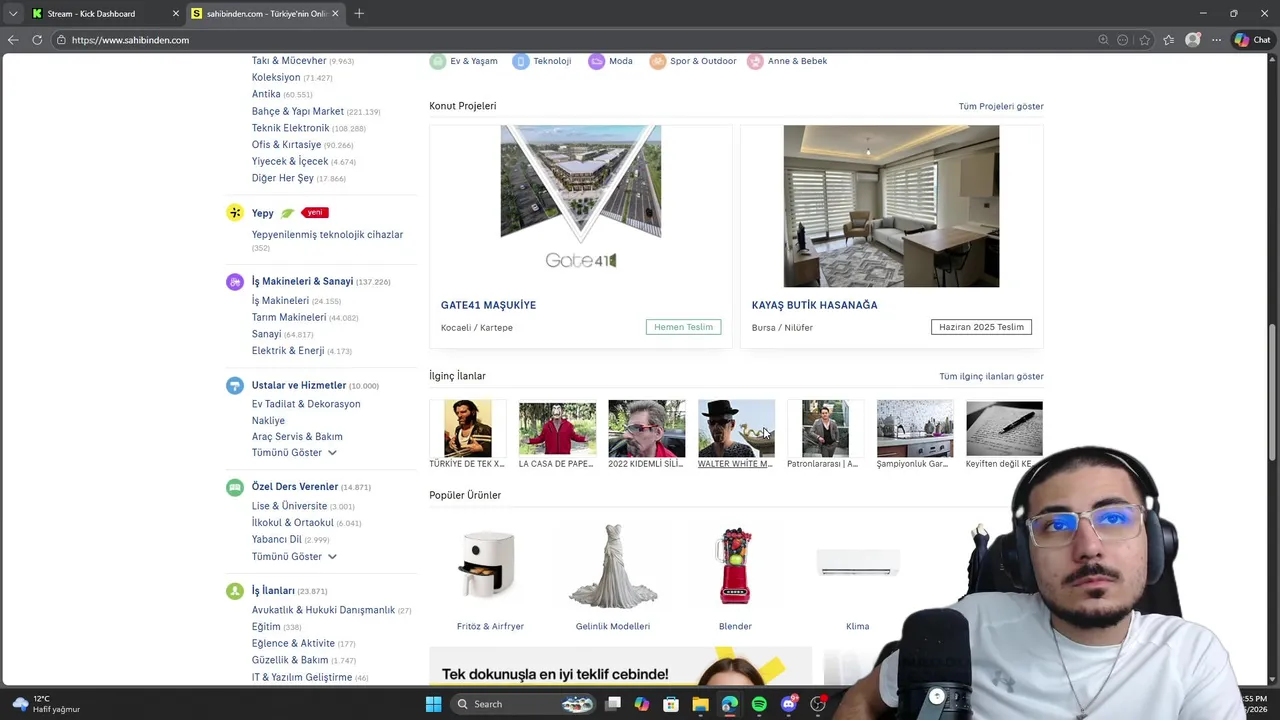The height and width of the screenshot is (720, 1280).
Task: Click the Spor & Outdoor category icon
Action: (x=658, y=61)
